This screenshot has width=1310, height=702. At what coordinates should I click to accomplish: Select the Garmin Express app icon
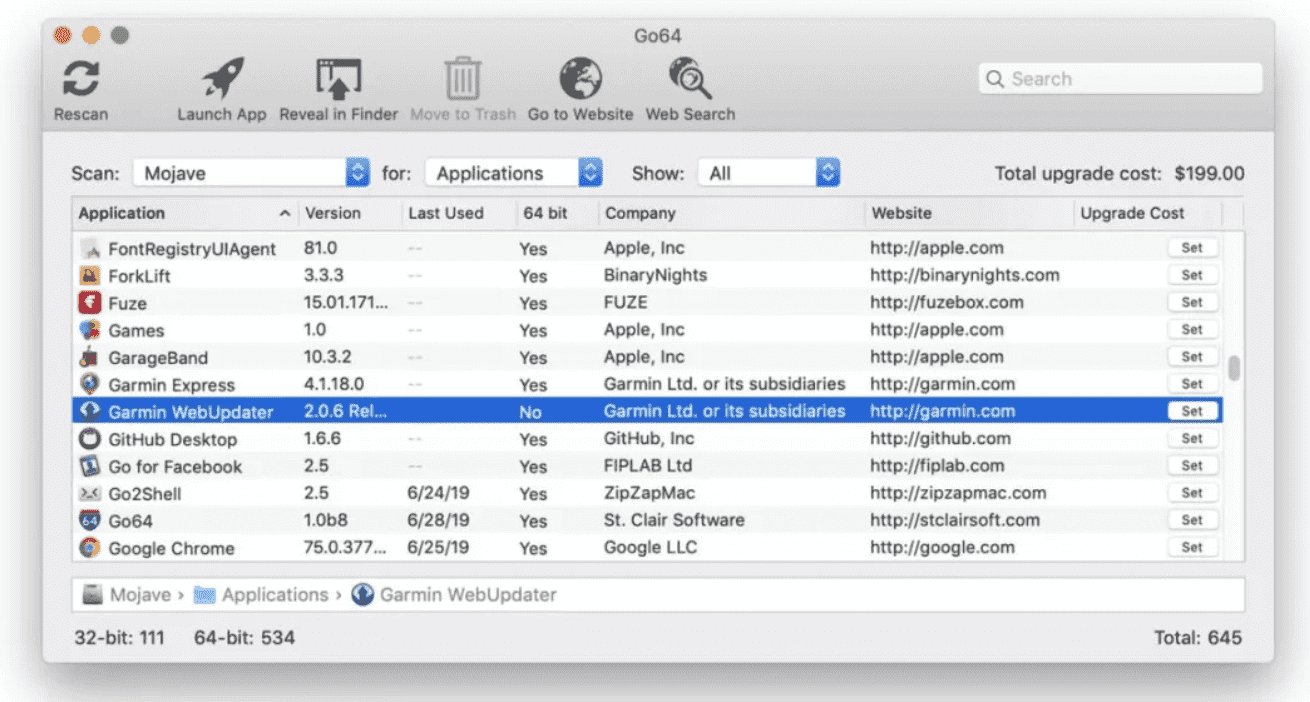coord(90,384)
